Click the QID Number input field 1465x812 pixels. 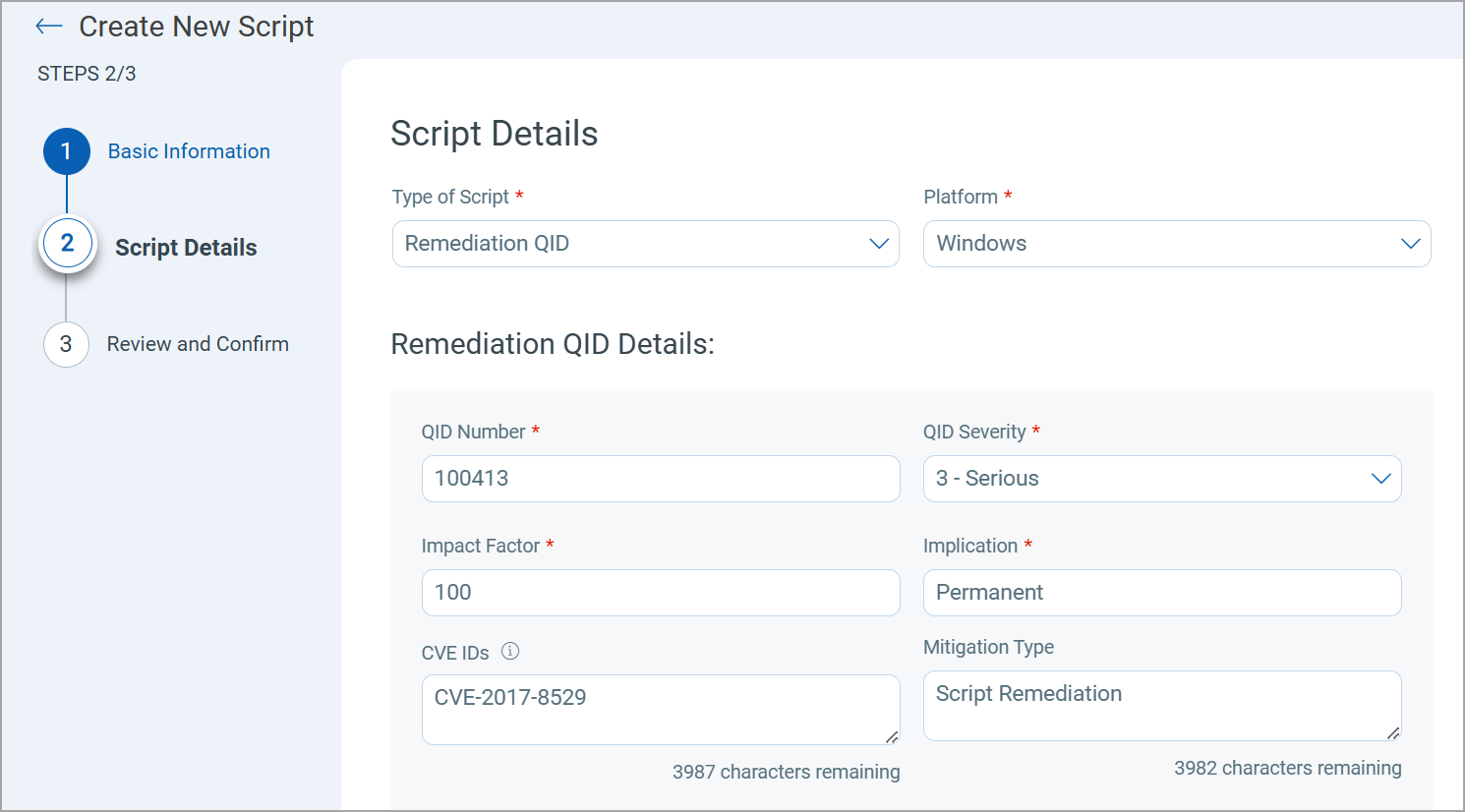661,479
